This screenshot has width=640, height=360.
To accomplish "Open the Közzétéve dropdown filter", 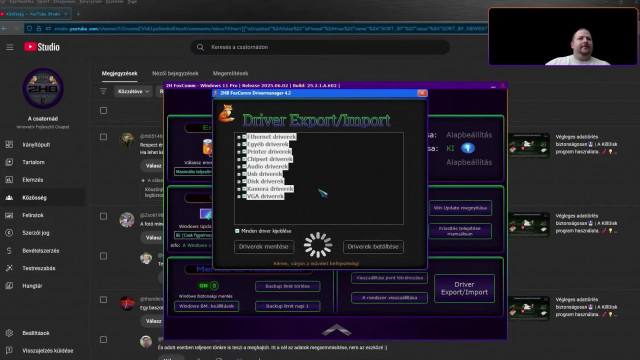I will point(133,91).
